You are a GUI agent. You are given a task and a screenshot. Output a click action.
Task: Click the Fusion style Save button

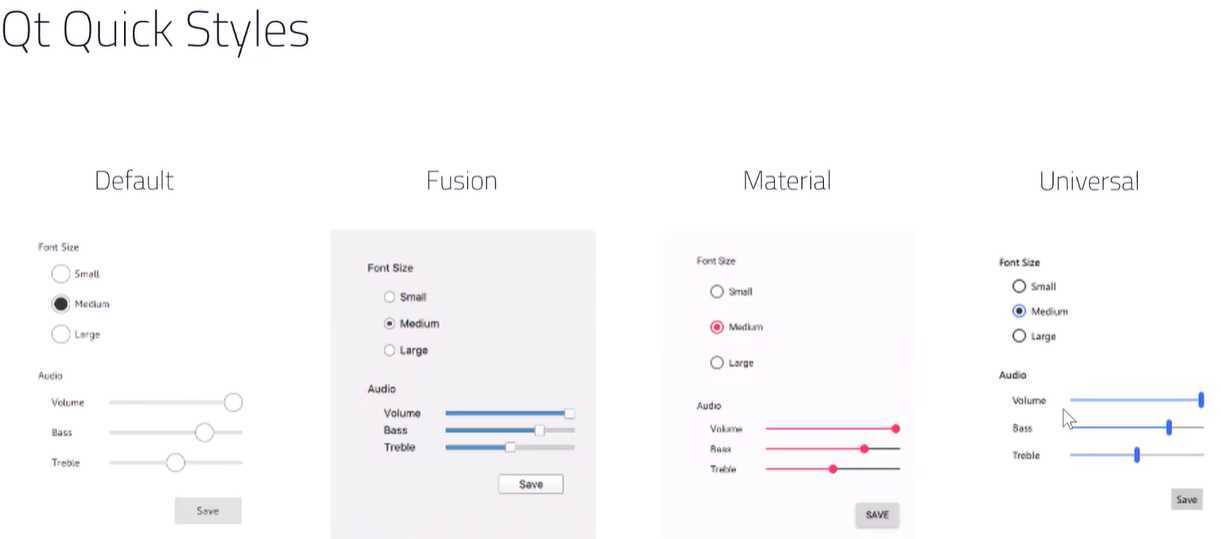[x=531, y=484]
